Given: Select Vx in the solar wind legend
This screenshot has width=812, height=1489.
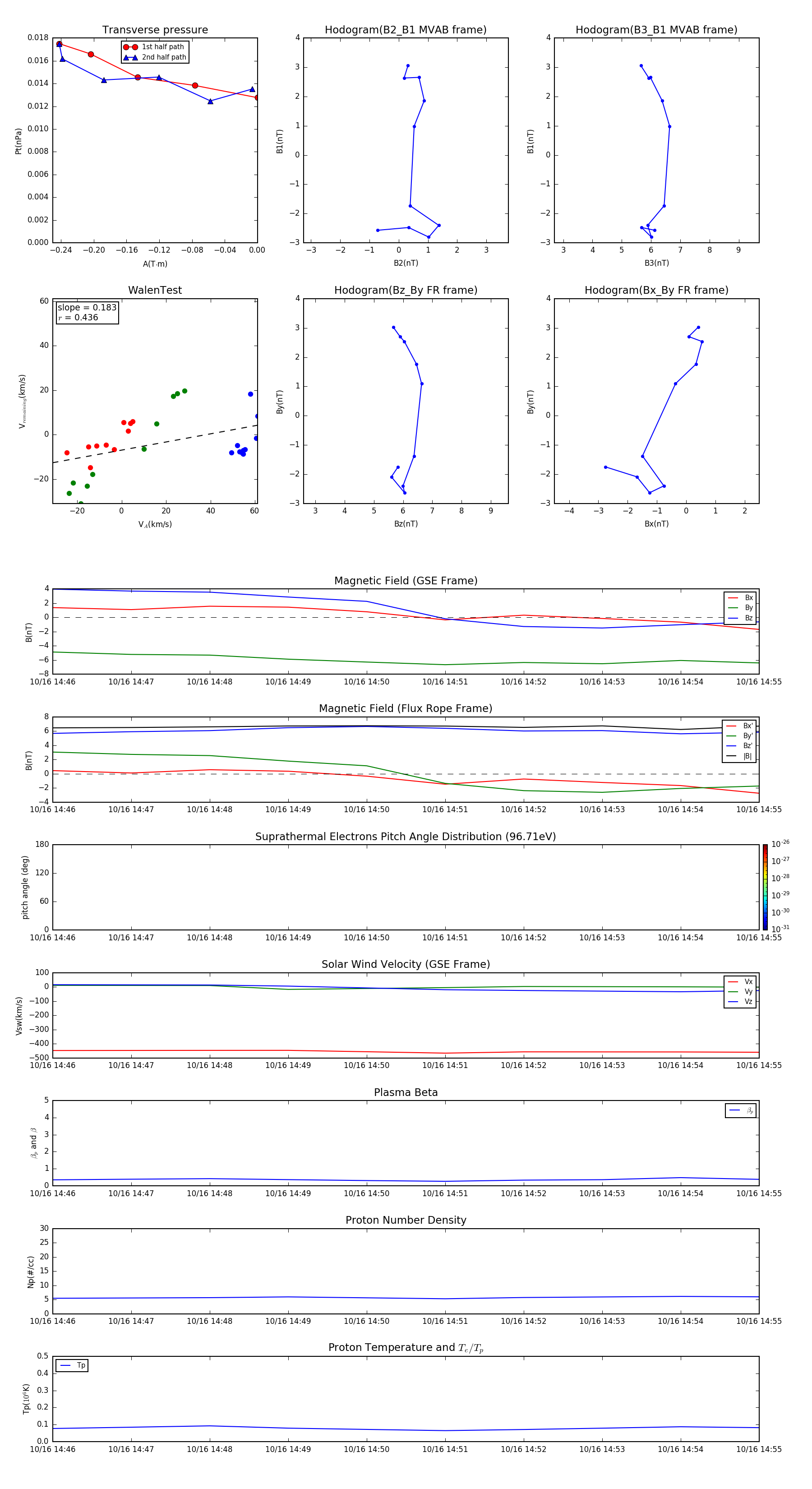Looking at the screenshot, I should tap(740, 981).
